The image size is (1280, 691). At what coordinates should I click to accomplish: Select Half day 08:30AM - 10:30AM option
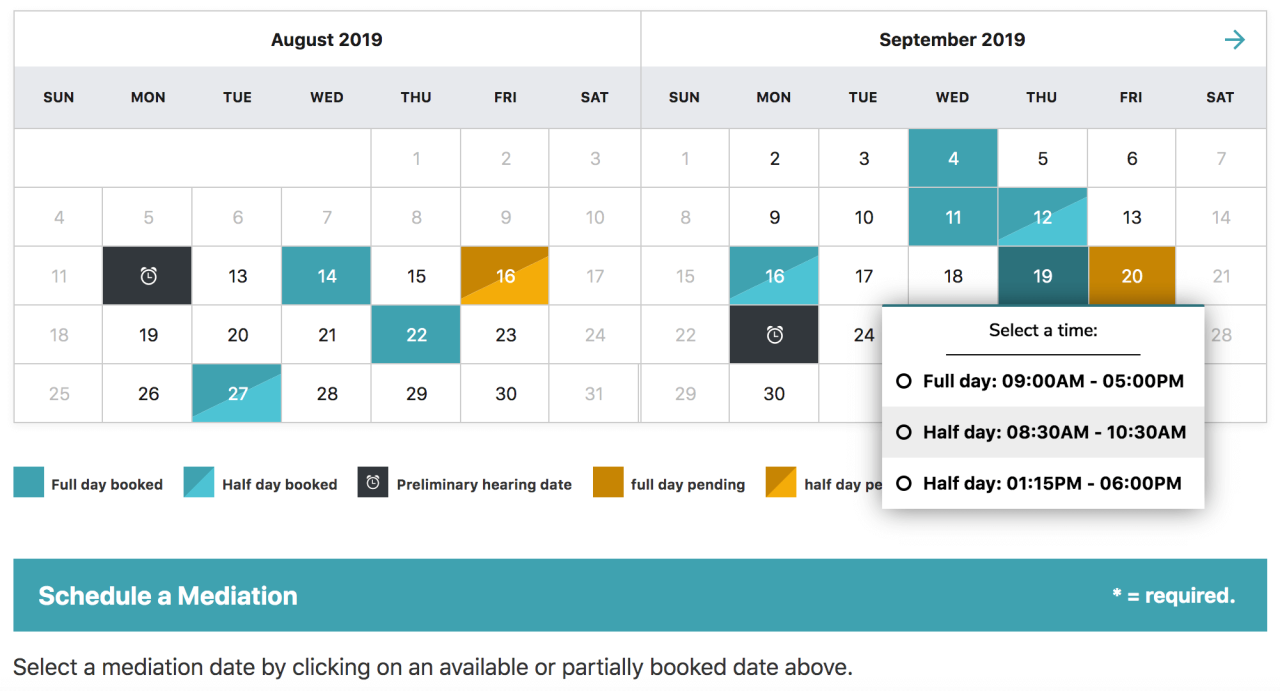pos(1043,432)
